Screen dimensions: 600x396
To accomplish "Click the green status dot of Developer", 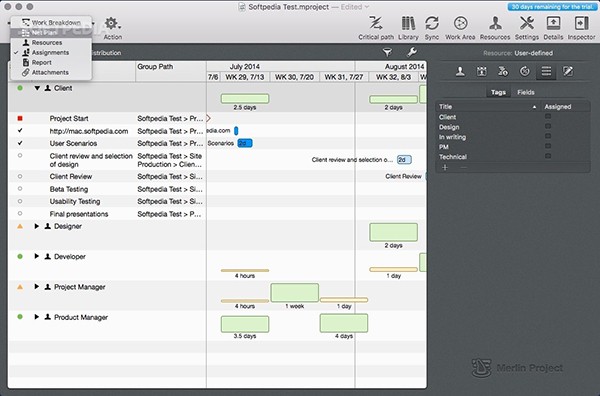I will tap(20, 256).
